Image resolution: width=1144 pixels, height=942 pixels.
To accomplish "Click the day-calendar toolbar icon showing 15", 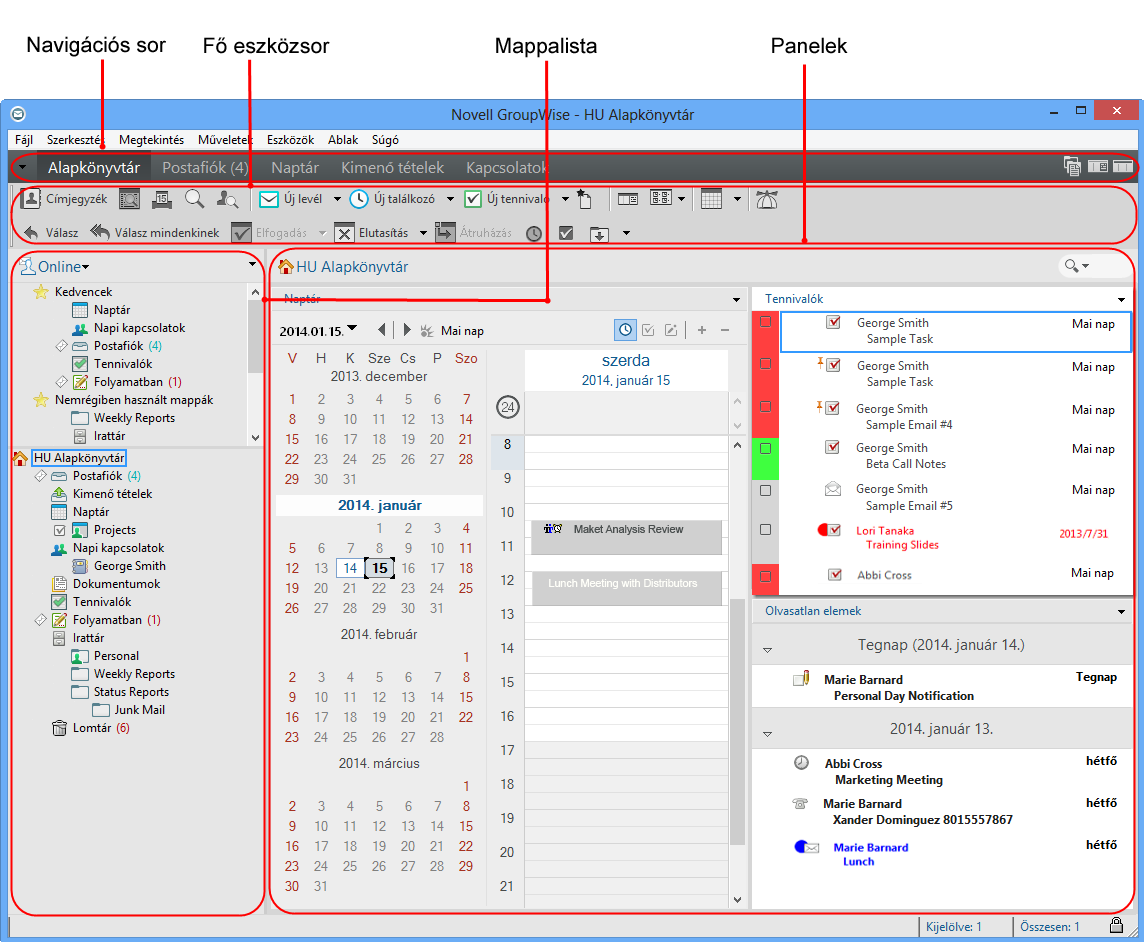I will pyautogui.click(x=162, y=198).
